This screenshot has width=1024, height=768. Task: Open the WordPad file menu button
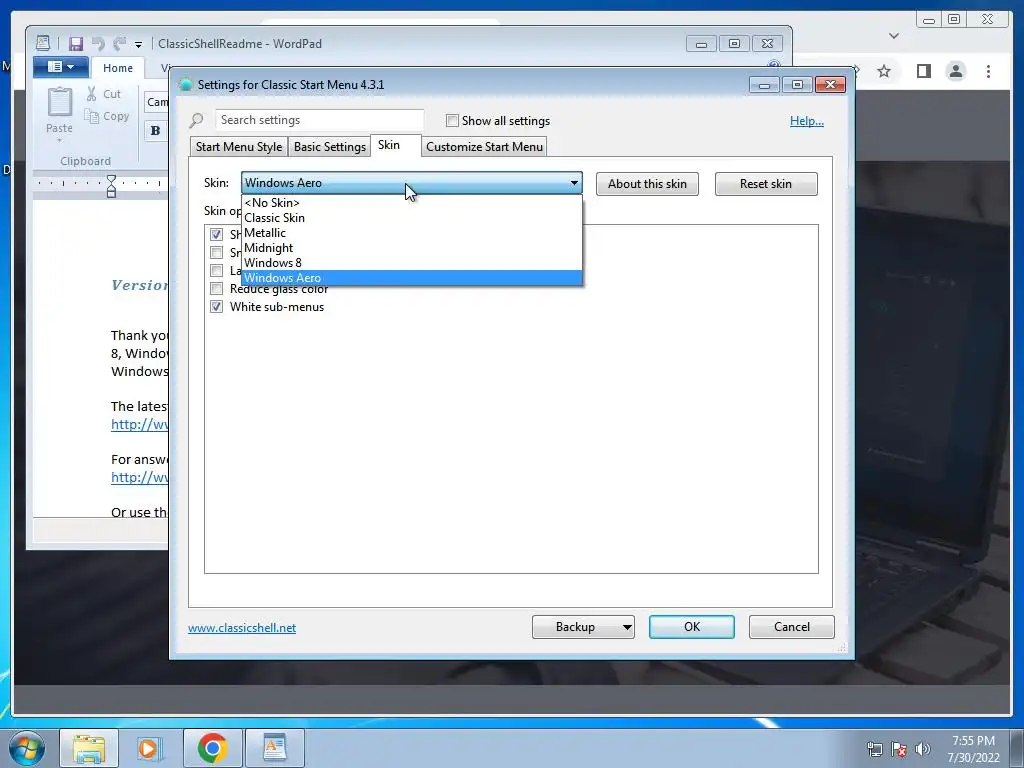(x=61, y=67)
